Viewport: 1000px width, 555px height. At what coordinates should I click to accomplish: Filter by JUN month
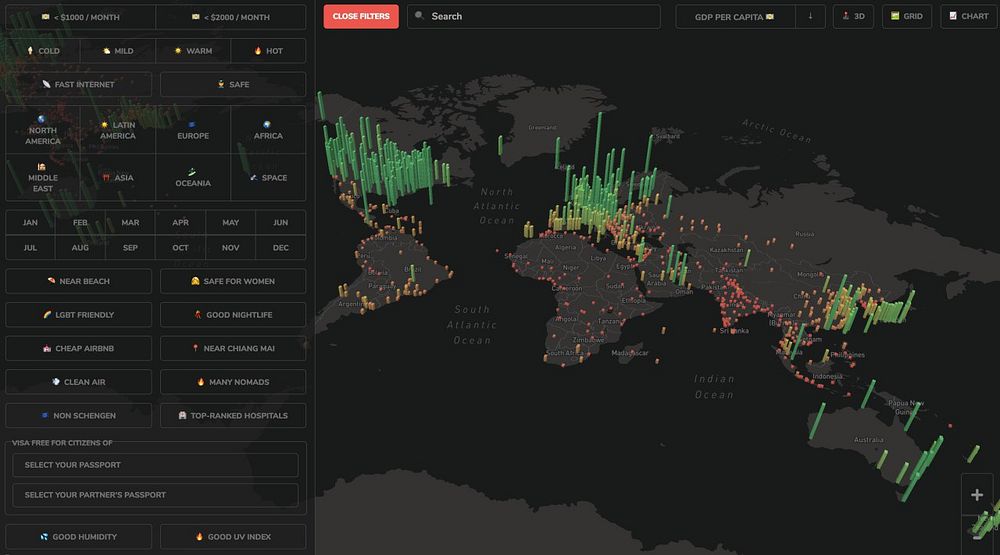point(281,223)
